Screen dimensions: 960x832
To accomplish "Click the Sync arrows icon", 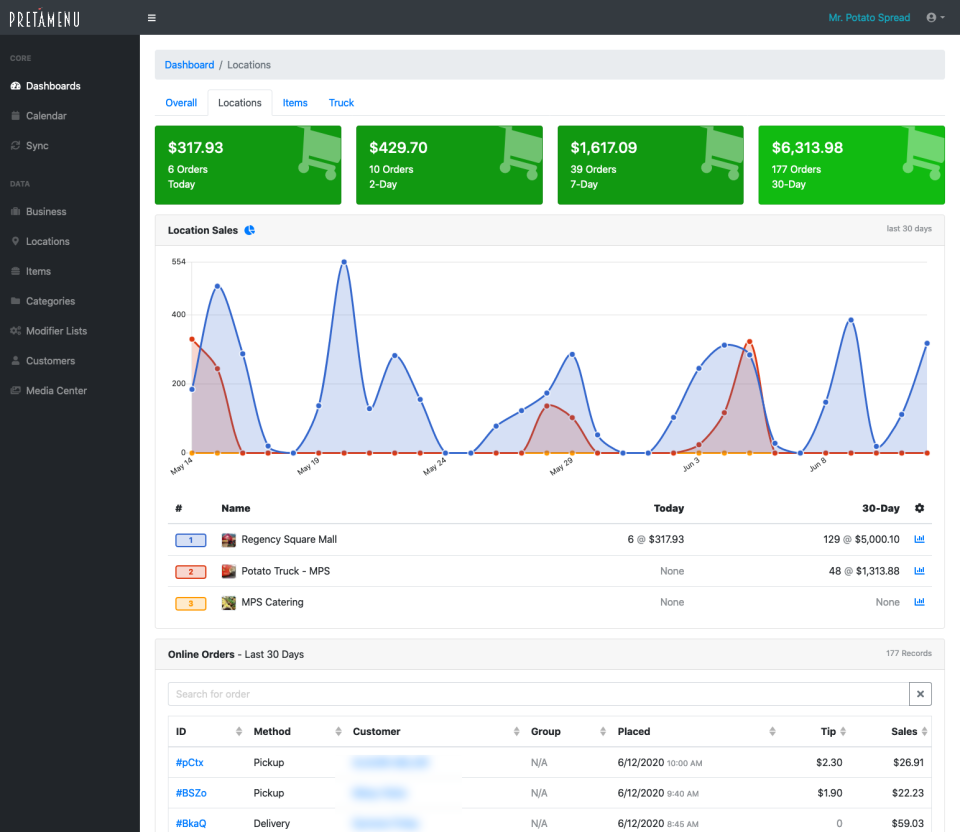I will pos(15,146).
